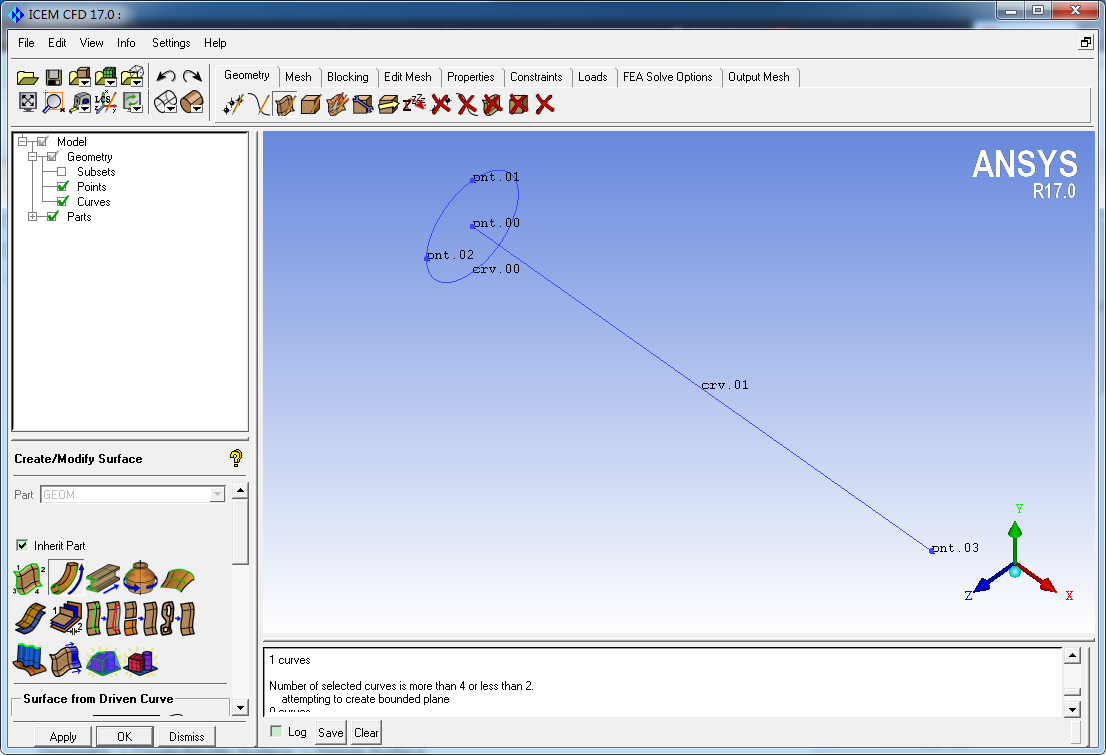Hide Points using its checkbox
Screen dimensions: 1106x755
(62, 186)
